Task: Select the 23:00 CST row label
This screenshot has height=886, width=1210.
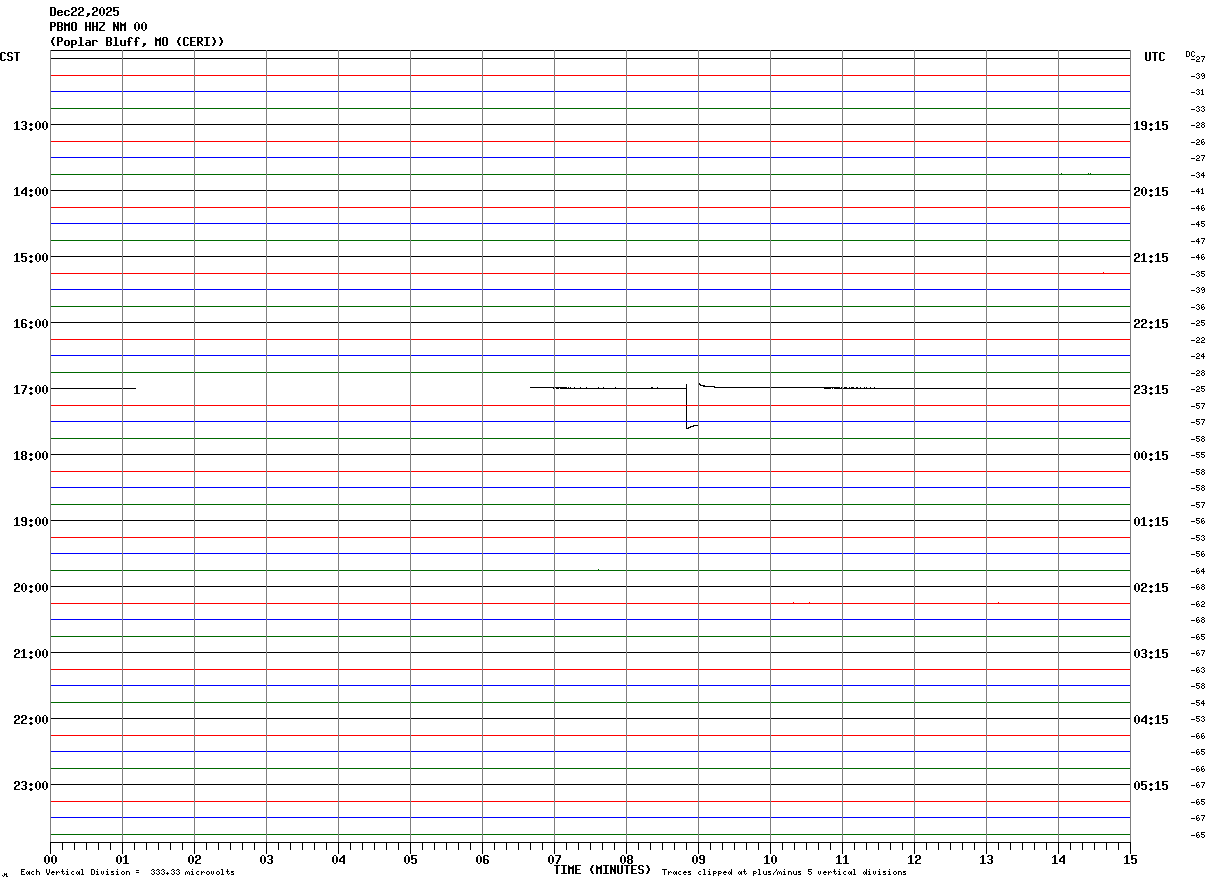Action: click(x=31, y=785)
